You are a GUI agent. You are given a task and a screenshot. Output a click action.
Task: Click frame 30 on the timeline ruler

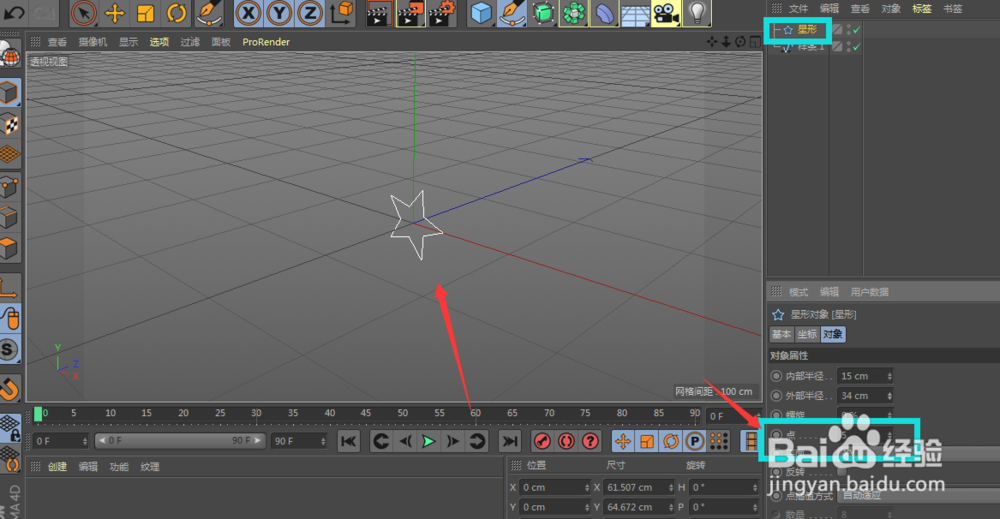click(x=256, y=413)
